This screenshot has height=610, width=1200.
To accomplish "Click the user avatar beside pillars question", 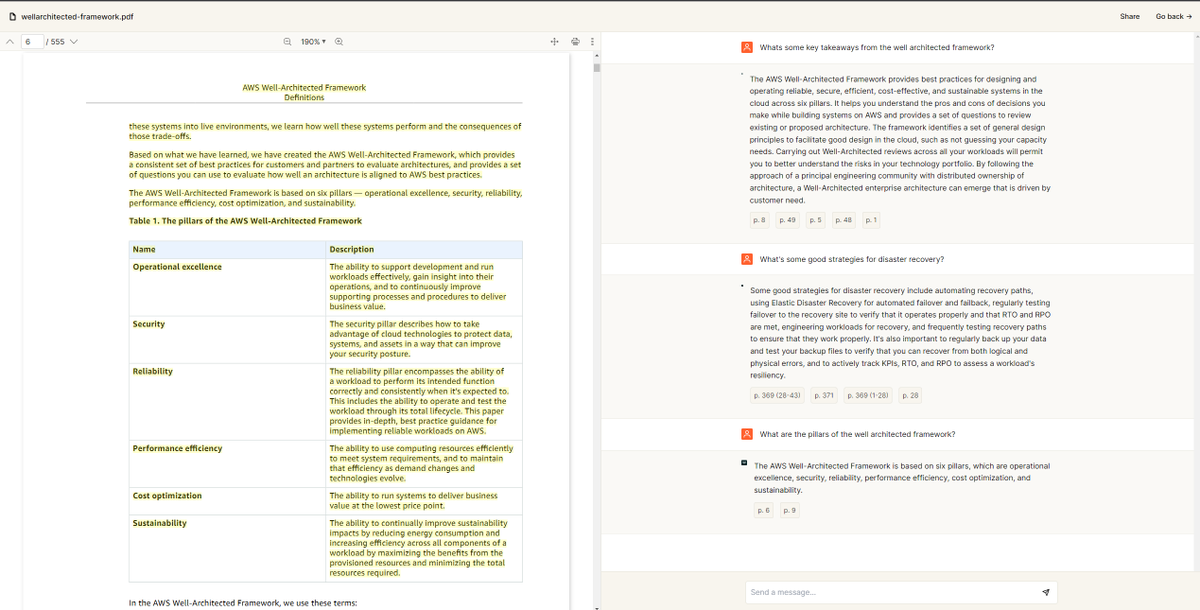I will coord(747,434).
